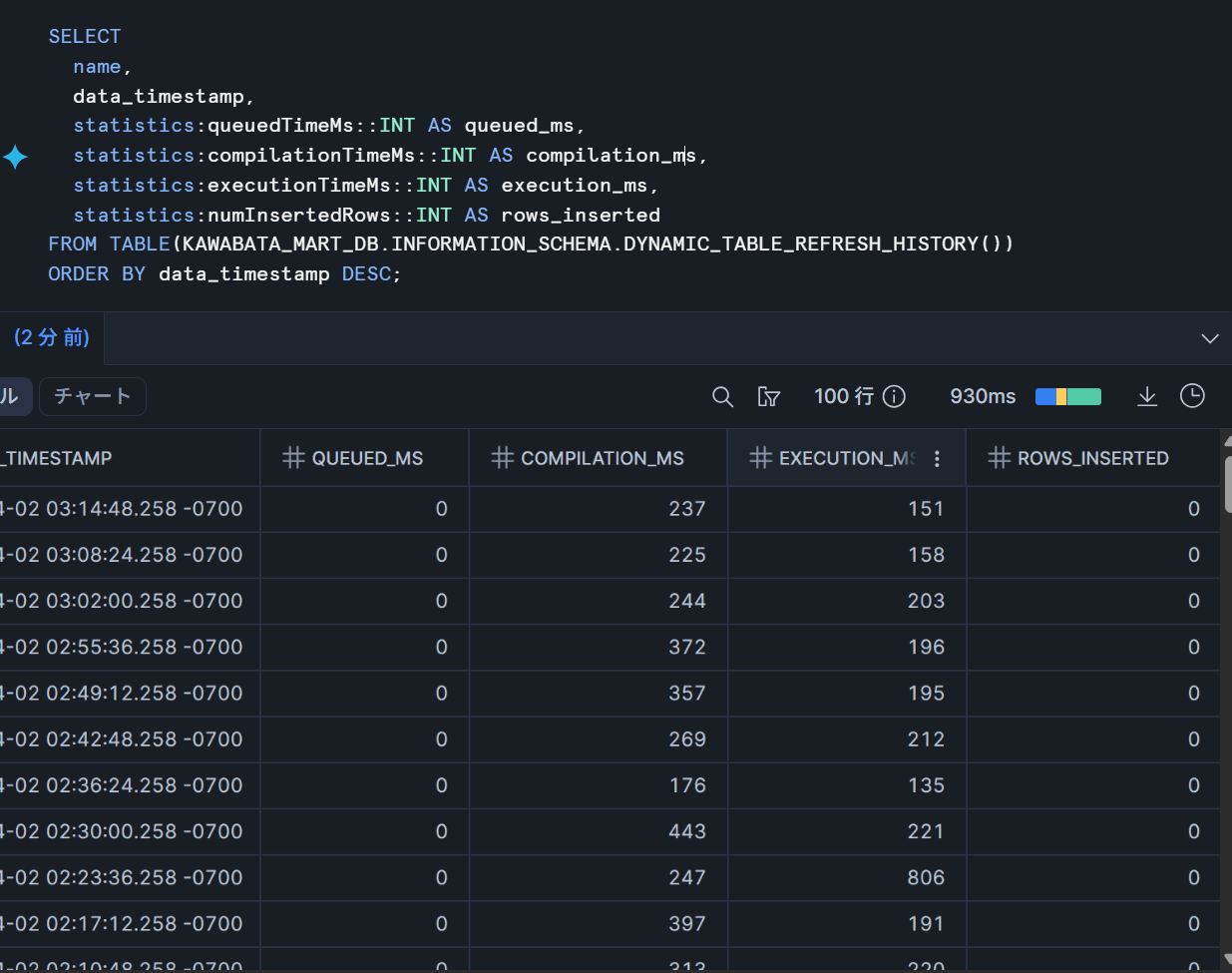Viewport: 1232px width, 973px height.
Task: Download the query results
Action: [x=1147, y=397]
